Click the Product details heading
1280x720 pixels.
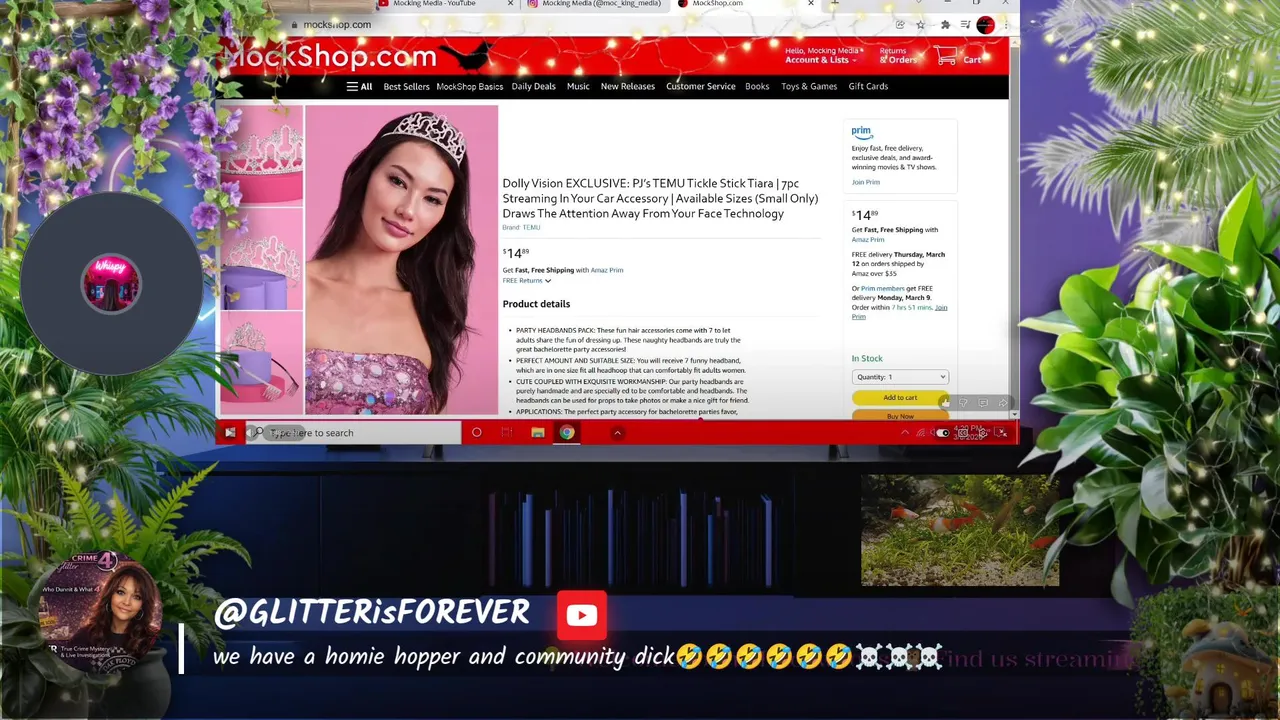pos(536,304)
